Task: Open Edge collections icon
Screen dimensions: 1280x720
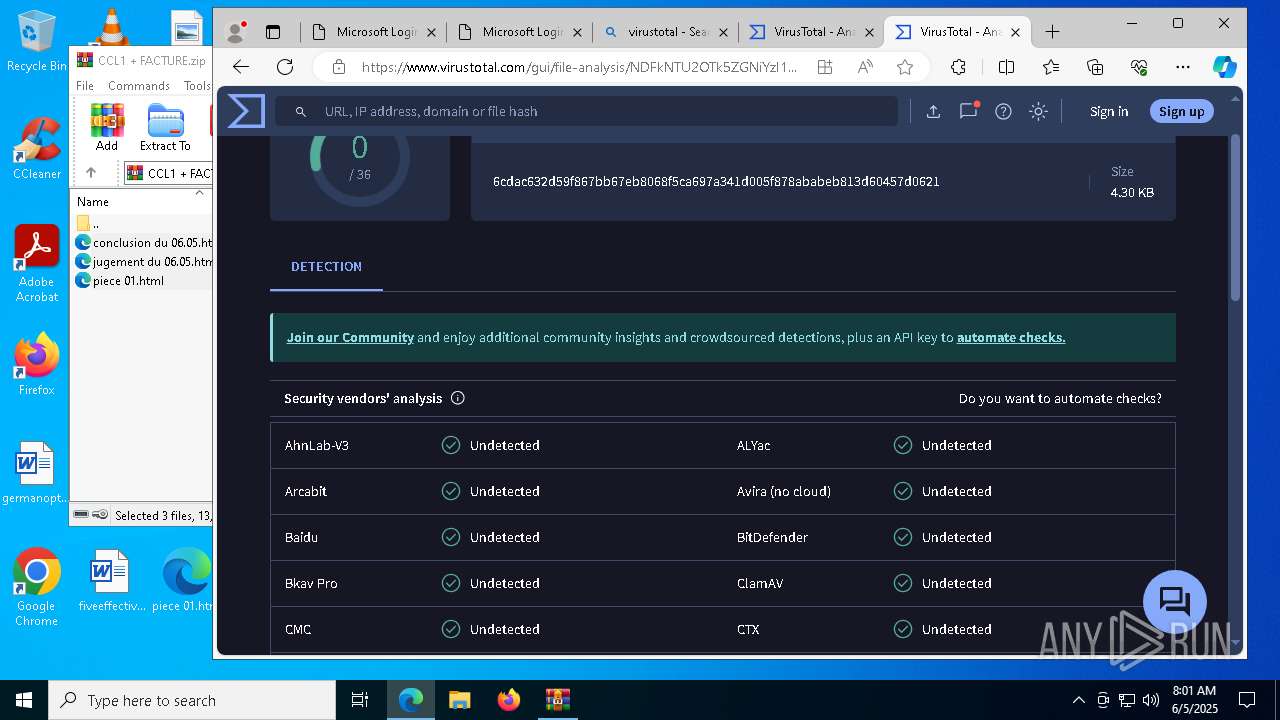Action: 1095,67
